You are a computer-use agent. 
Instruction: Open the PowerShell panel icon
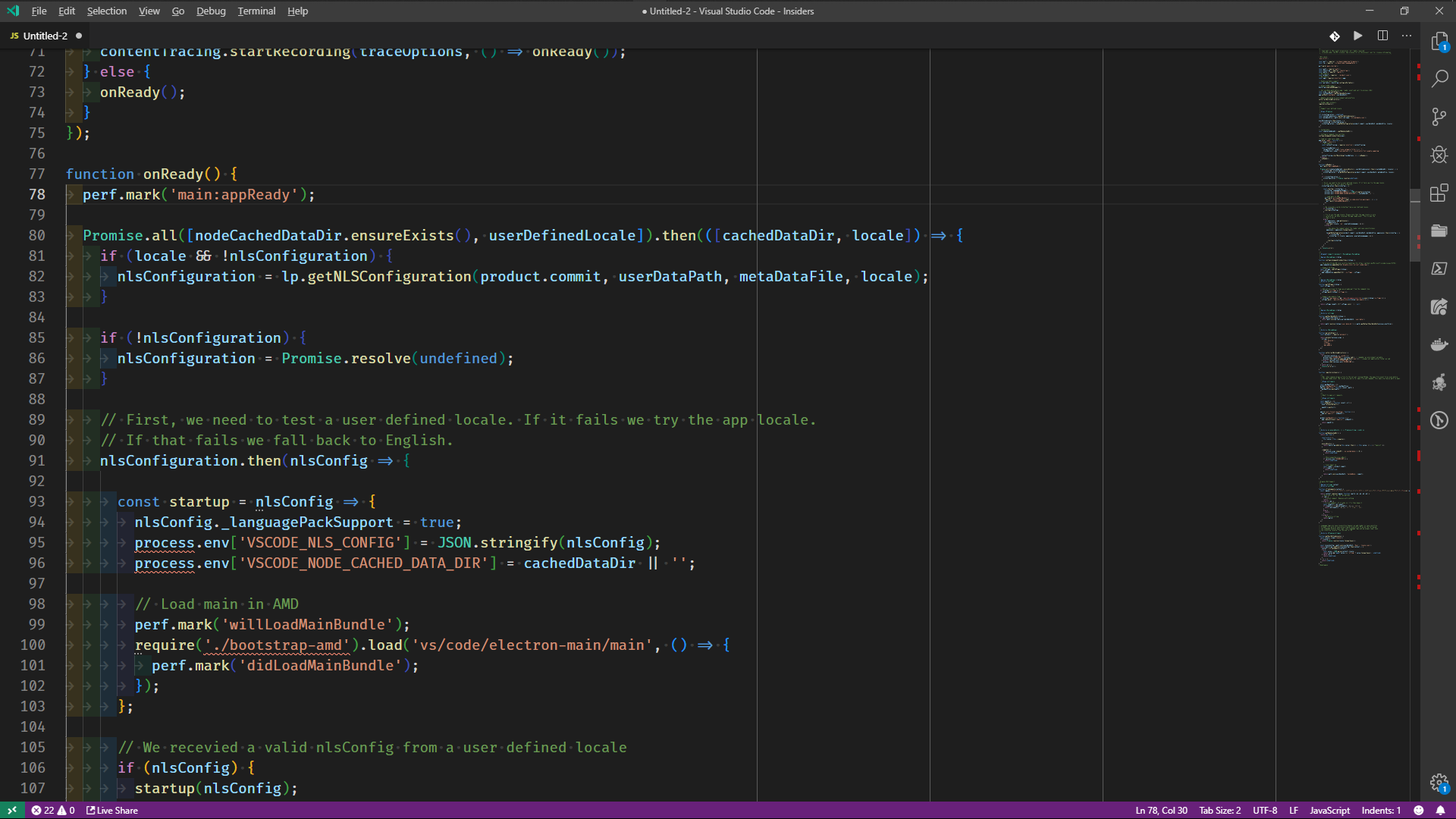point(1439,268)
